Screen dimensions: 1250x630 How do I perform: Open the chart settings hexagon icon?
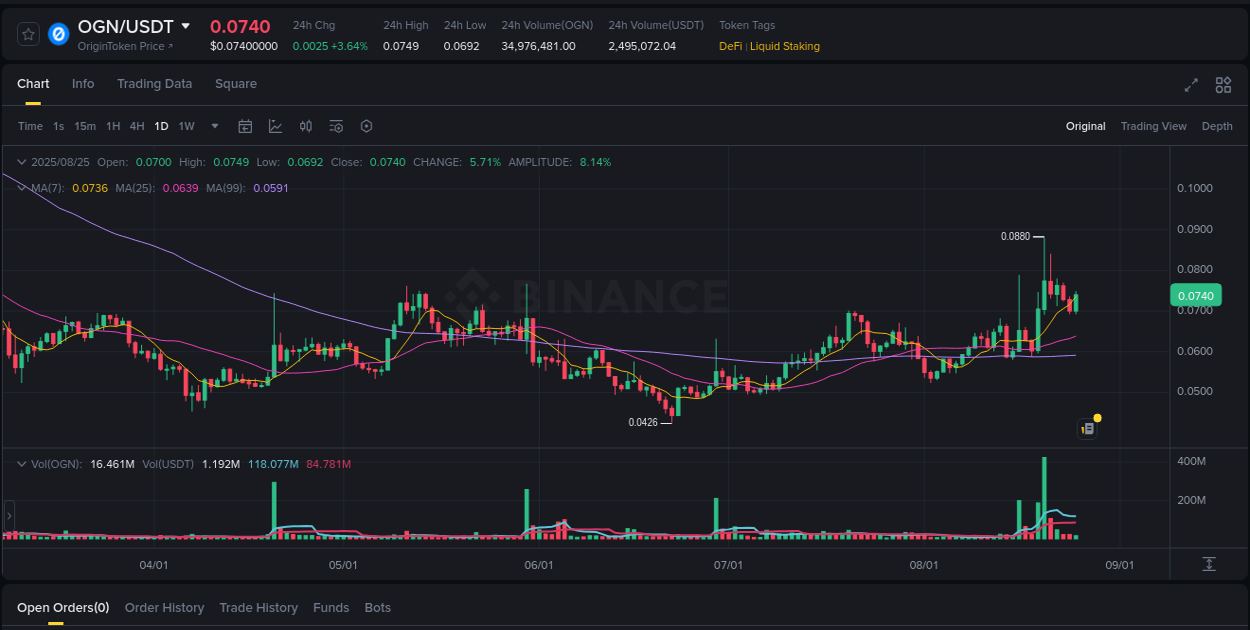click(366, 126)
